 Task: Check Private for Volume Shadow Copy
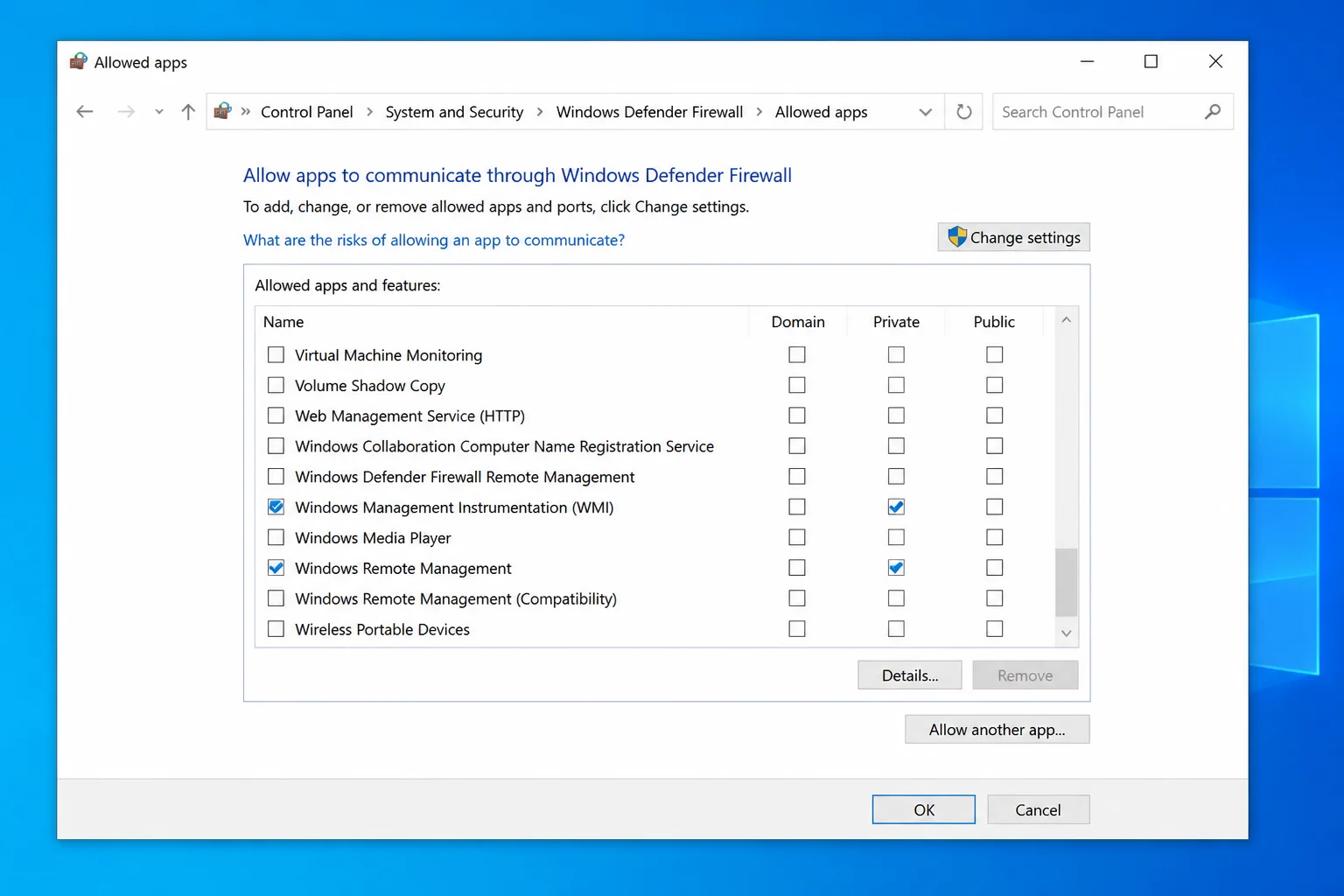coord(896,385)
